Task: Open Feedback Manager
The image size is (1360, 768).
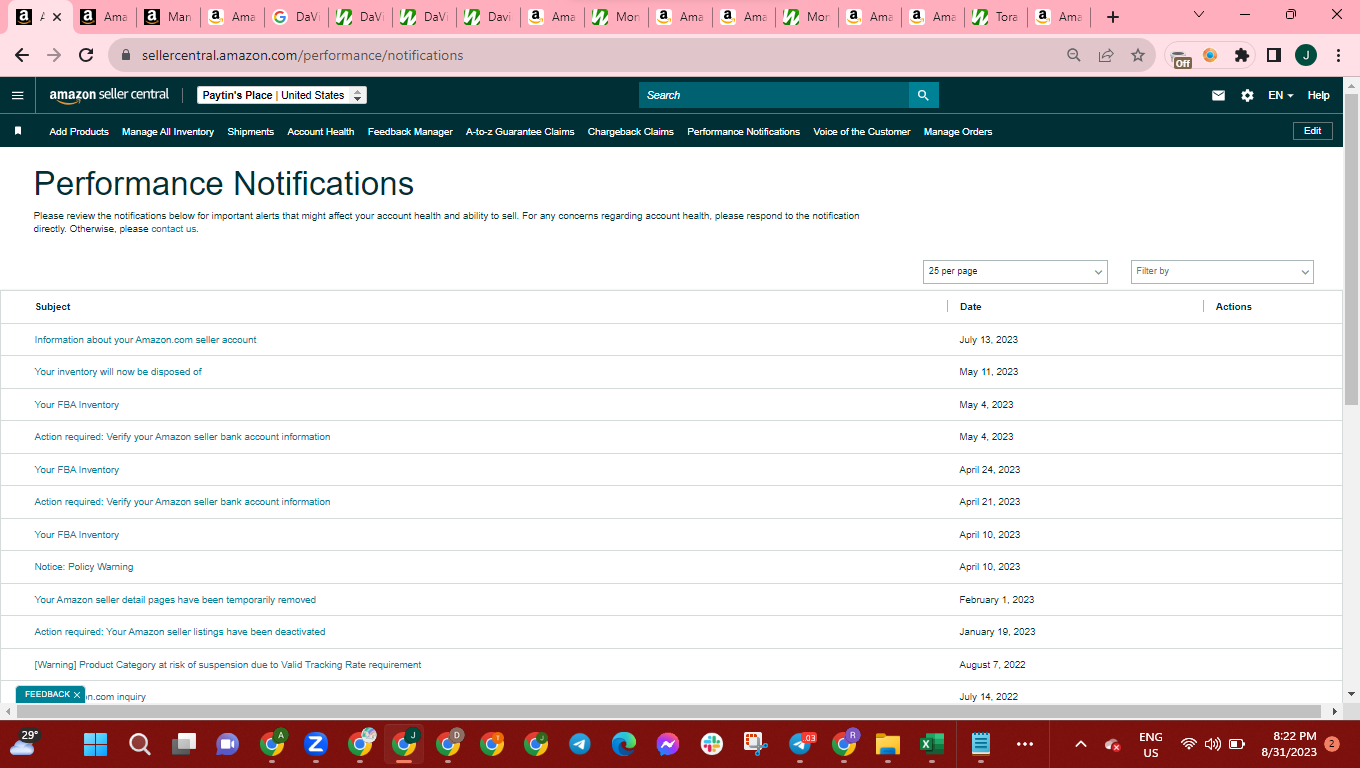Action: pyautogui.click(x=410, y=132)
